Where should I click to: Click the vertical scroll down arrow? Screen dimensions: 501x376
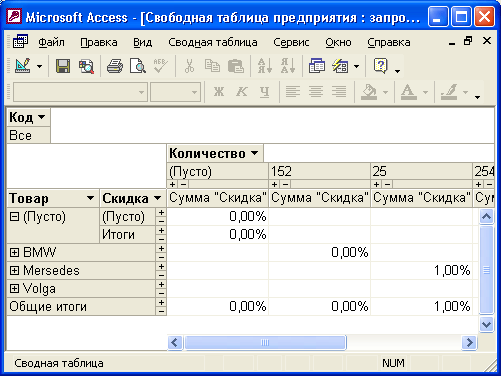(x=486, y=324)
